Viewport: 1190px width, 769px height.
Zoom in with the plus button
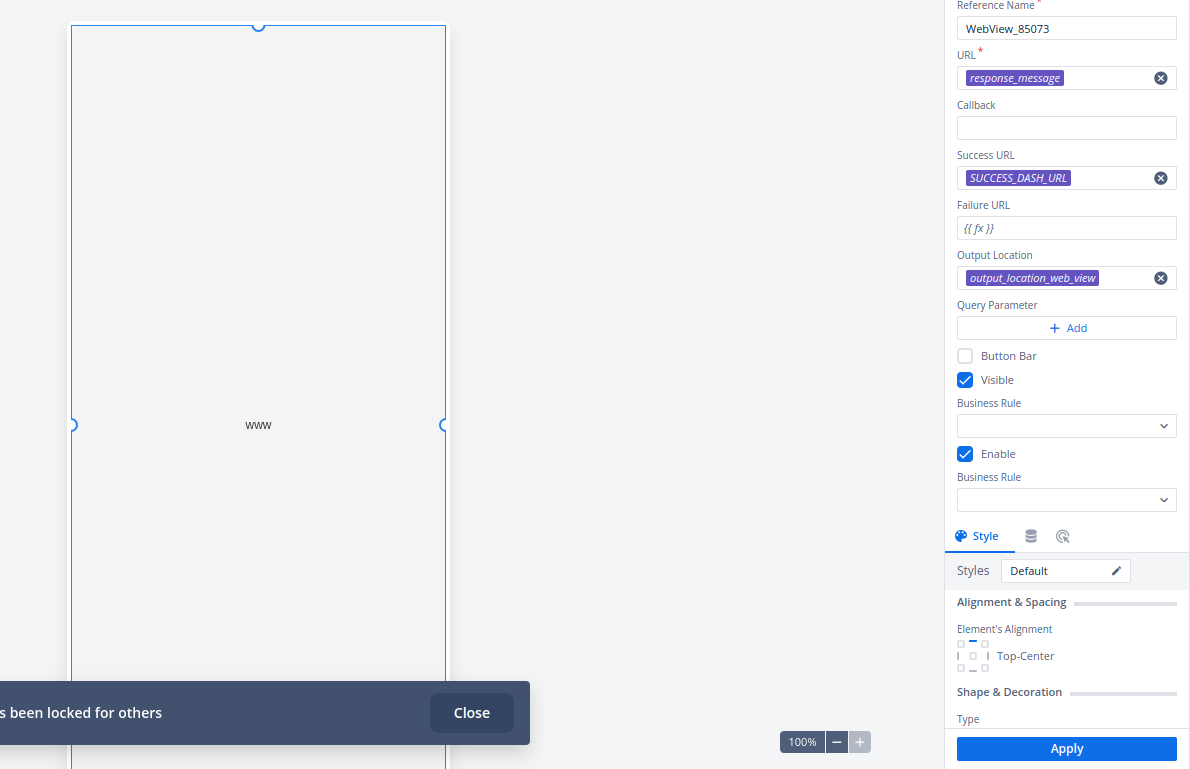(860, 742)
